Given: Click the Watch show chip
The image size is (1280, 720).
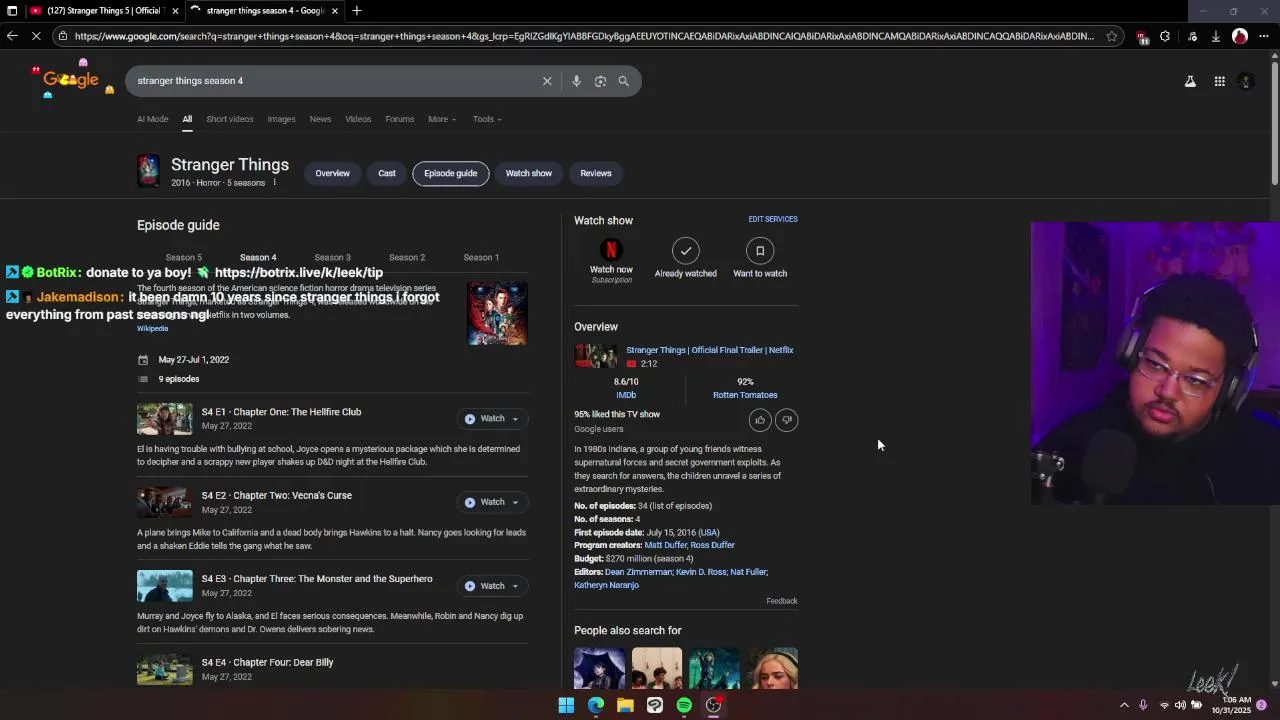Looking at the screenshot, I should 529,173.
